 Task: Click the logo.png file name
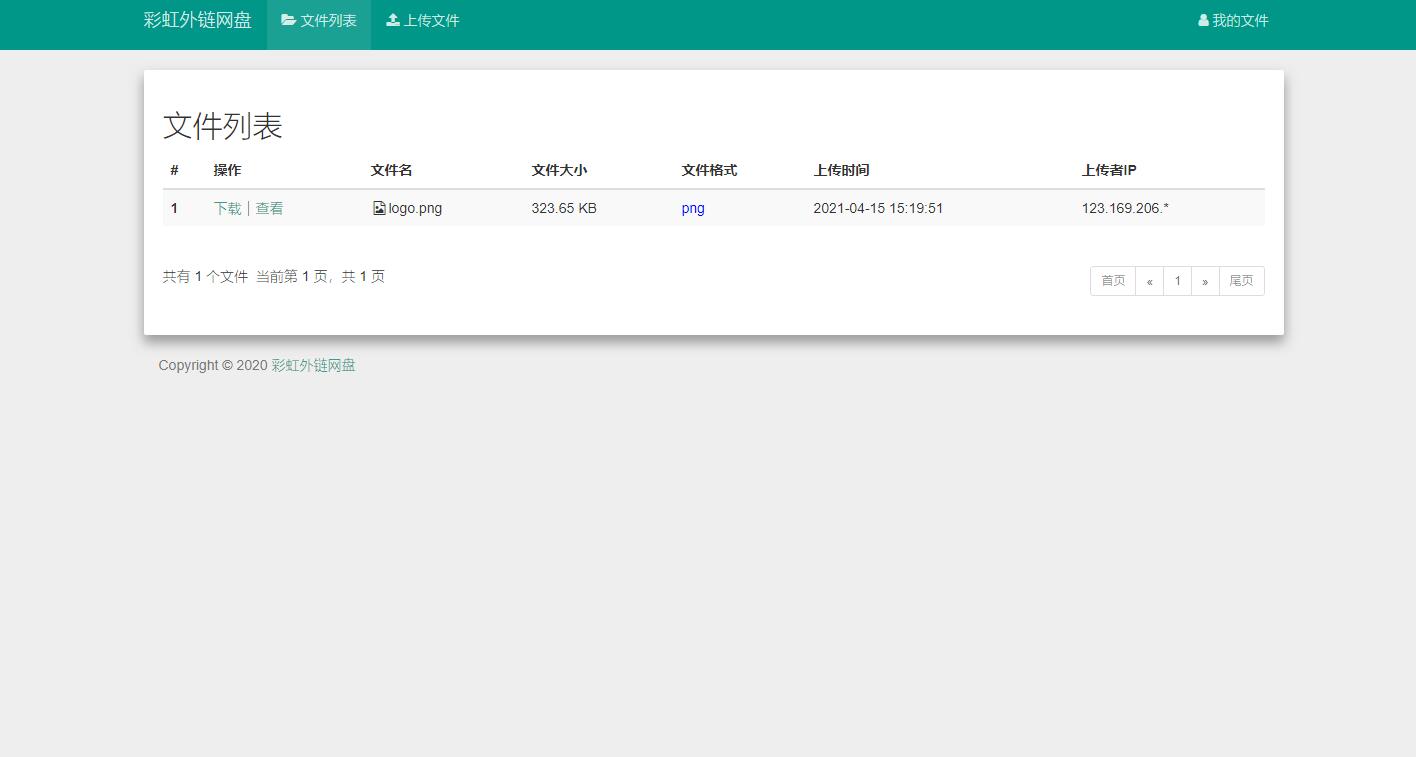pyautogui.click(x=415, y=208)
